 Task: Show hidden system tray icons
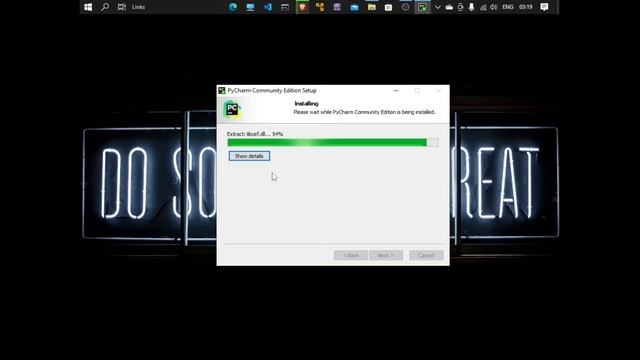click(438, 7)
